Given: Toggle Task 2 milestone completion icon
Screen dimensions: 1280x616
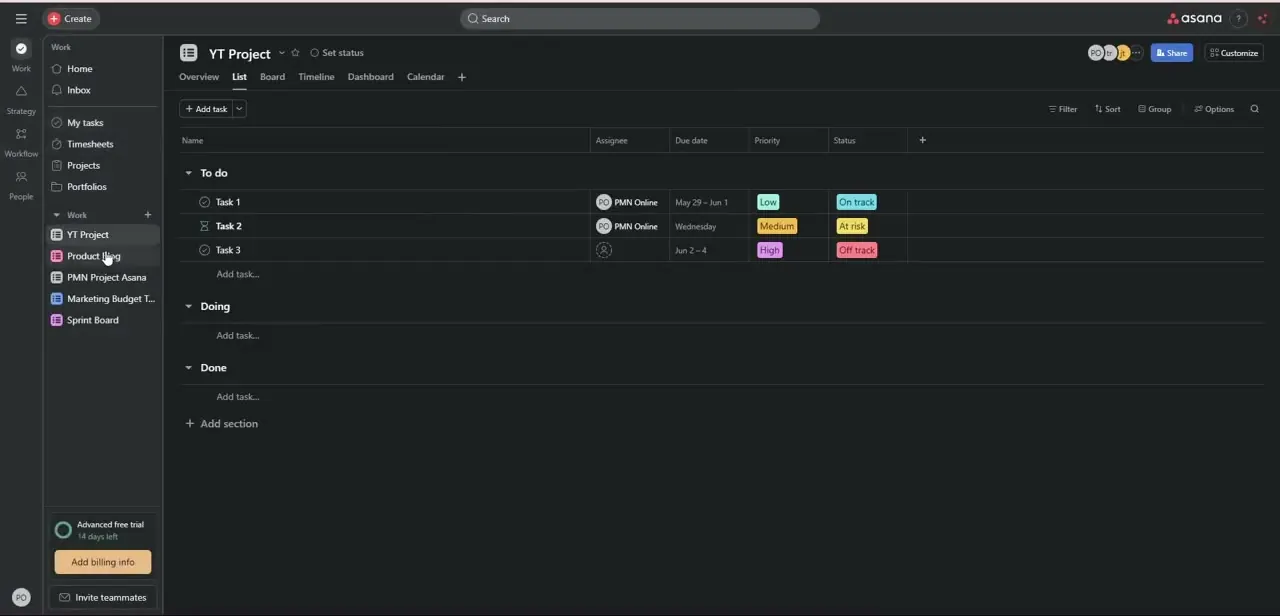Looking at the screenshot, I should click(x=205, y=226).
